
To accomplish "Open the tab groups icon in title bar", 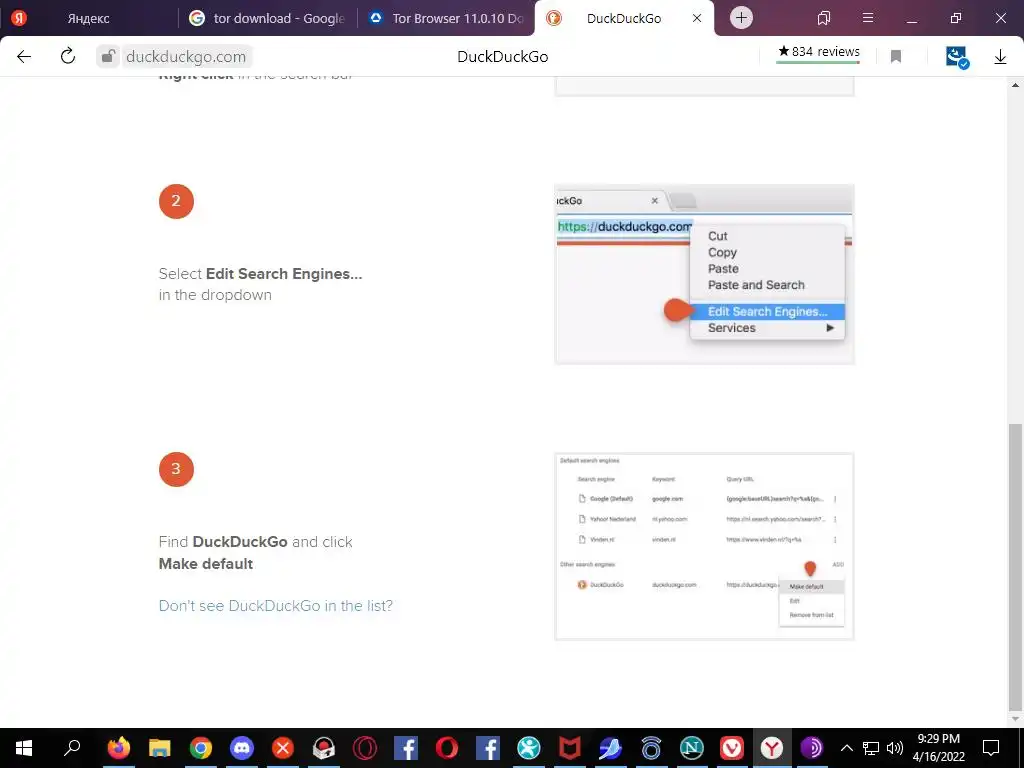I will pos(824,18).
